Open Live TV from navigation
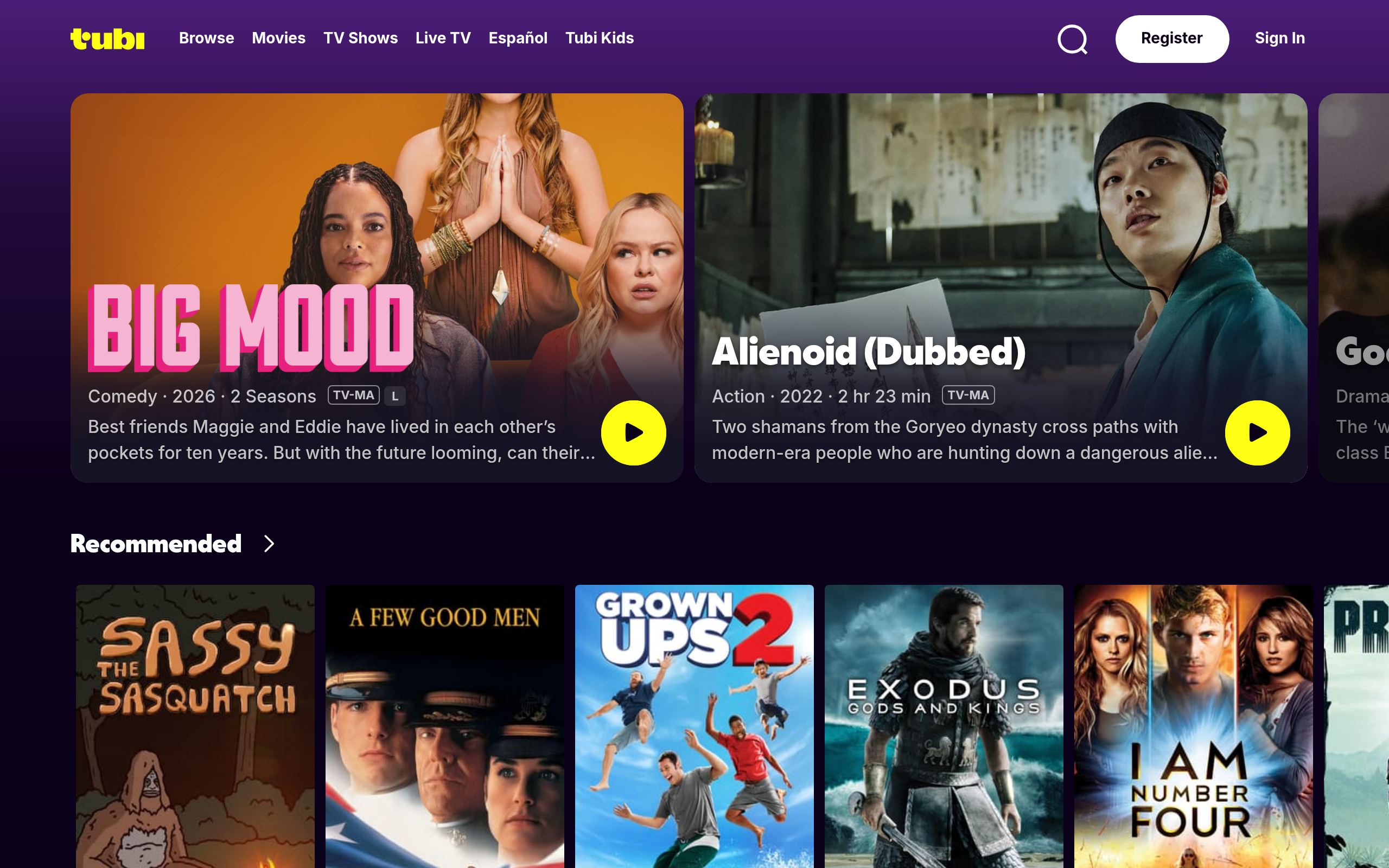 (x=443, y=38)
